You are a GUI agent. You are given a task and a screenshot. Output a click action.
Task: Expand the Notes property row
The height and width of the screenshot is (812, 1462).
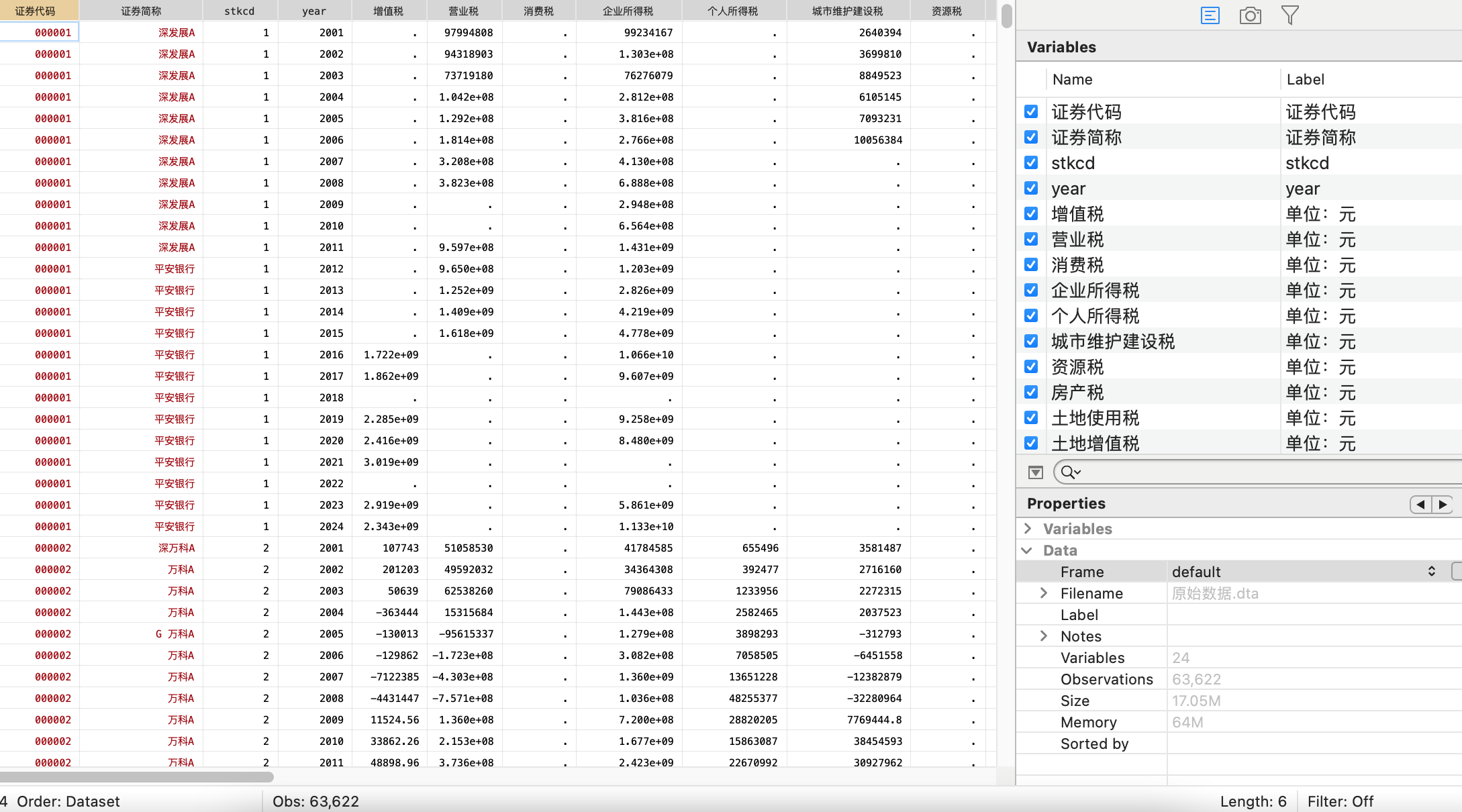click(1044, 636)
